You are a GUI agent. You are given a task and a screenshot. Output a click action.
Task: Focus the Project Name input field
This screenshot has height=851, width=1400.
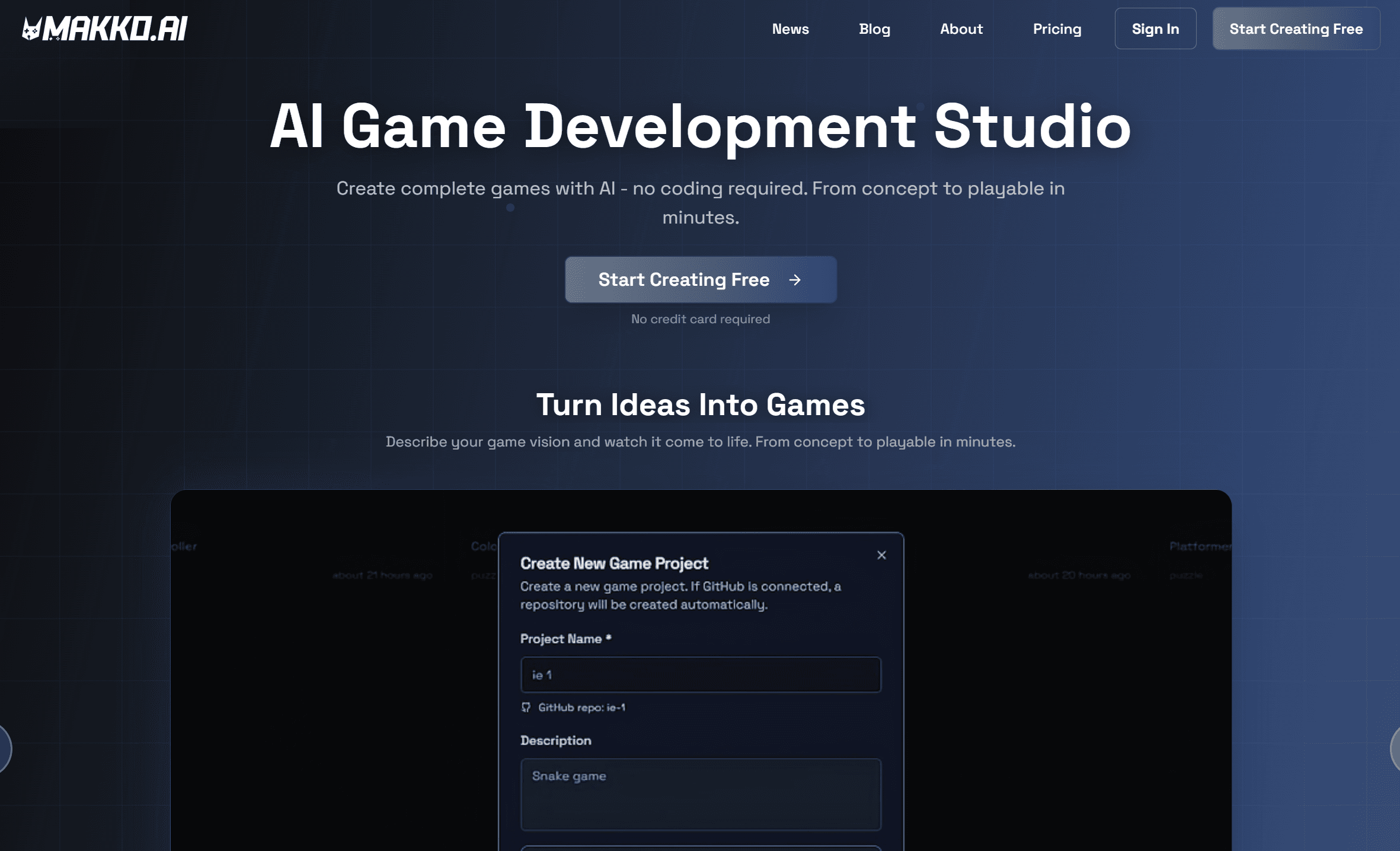[700, 675]
